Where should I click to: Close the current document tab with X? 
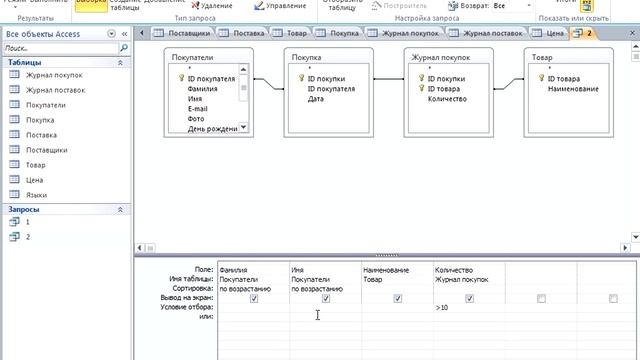coord(632,33)
